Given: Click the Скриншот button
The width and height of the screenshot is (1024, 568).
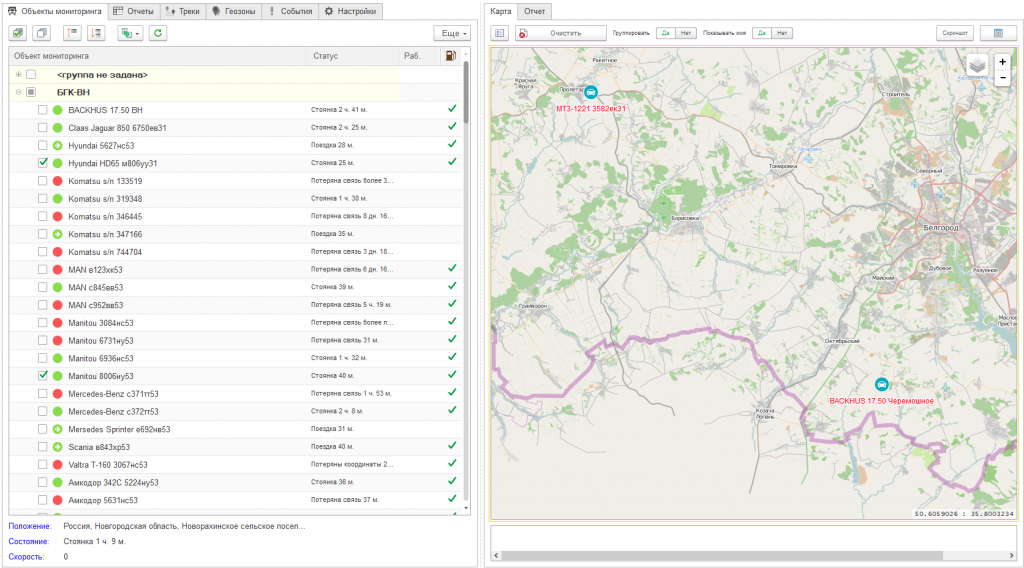Looking at the screenshot, I should (x=954, y=33).
